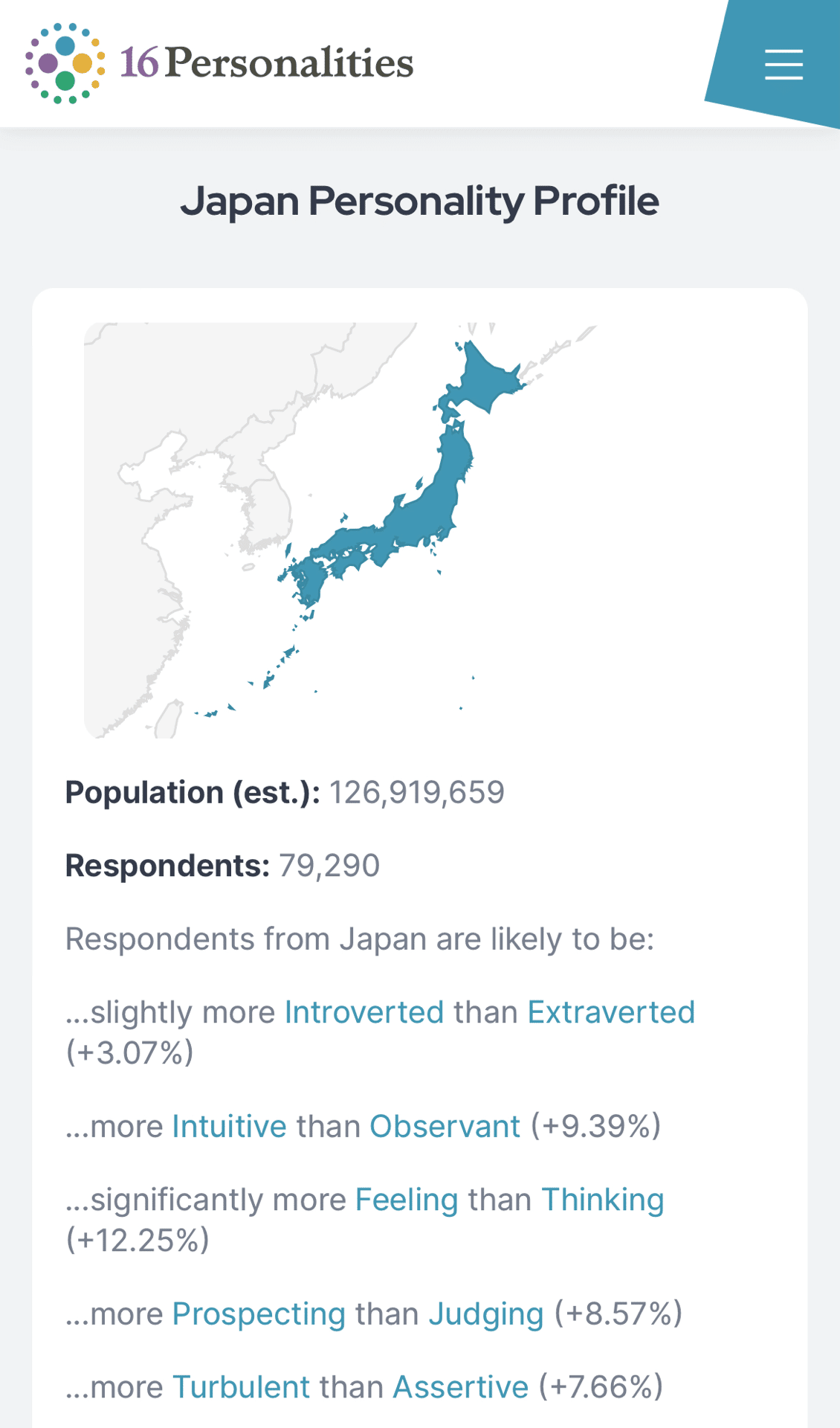
Task: Visit the Assertive trait link
Action: point(461,1387)
